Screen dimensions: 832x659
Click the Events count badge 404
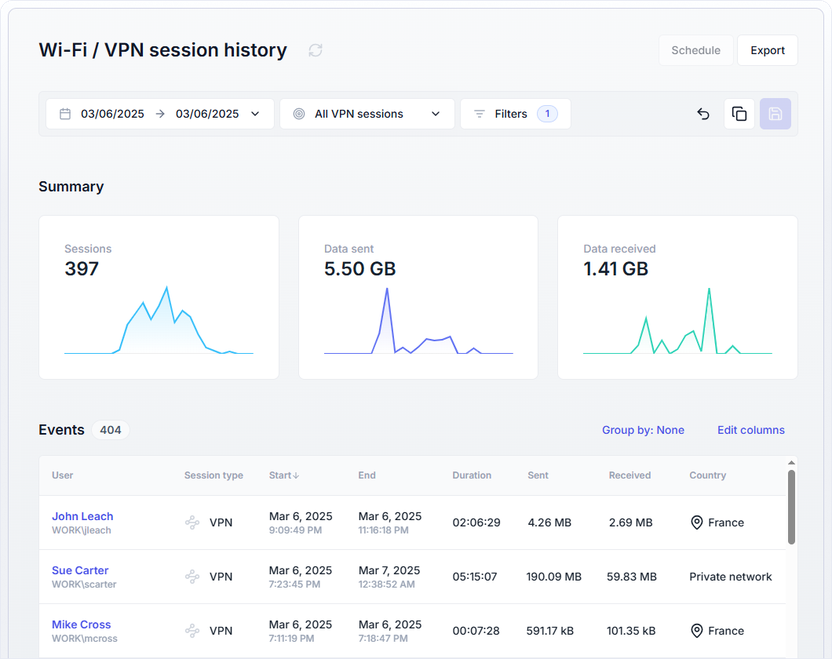(110, 430)
